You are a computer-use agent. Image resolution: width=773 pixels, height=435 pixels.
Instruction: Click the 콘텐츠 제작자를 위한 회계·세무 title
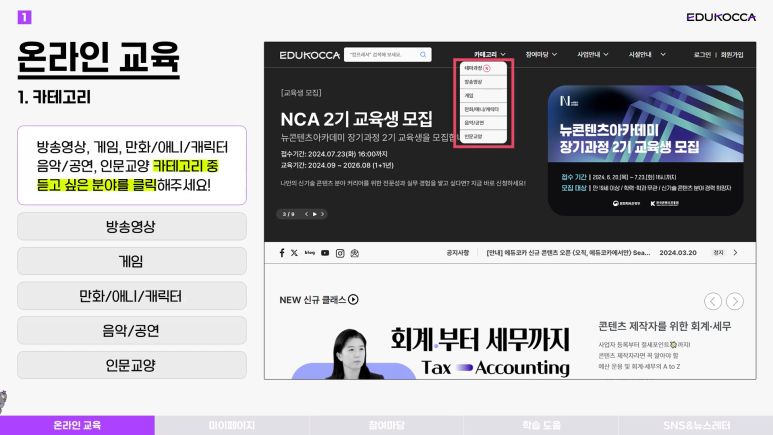665,326
